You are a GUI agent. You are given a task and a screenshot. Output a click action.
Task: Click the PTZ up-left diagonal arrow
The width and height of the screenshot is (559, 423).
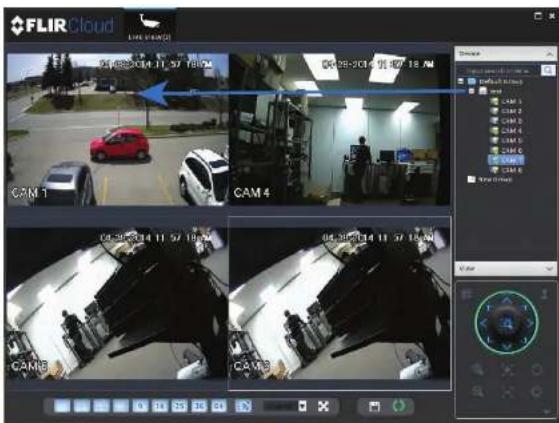(x=489, y=307)
